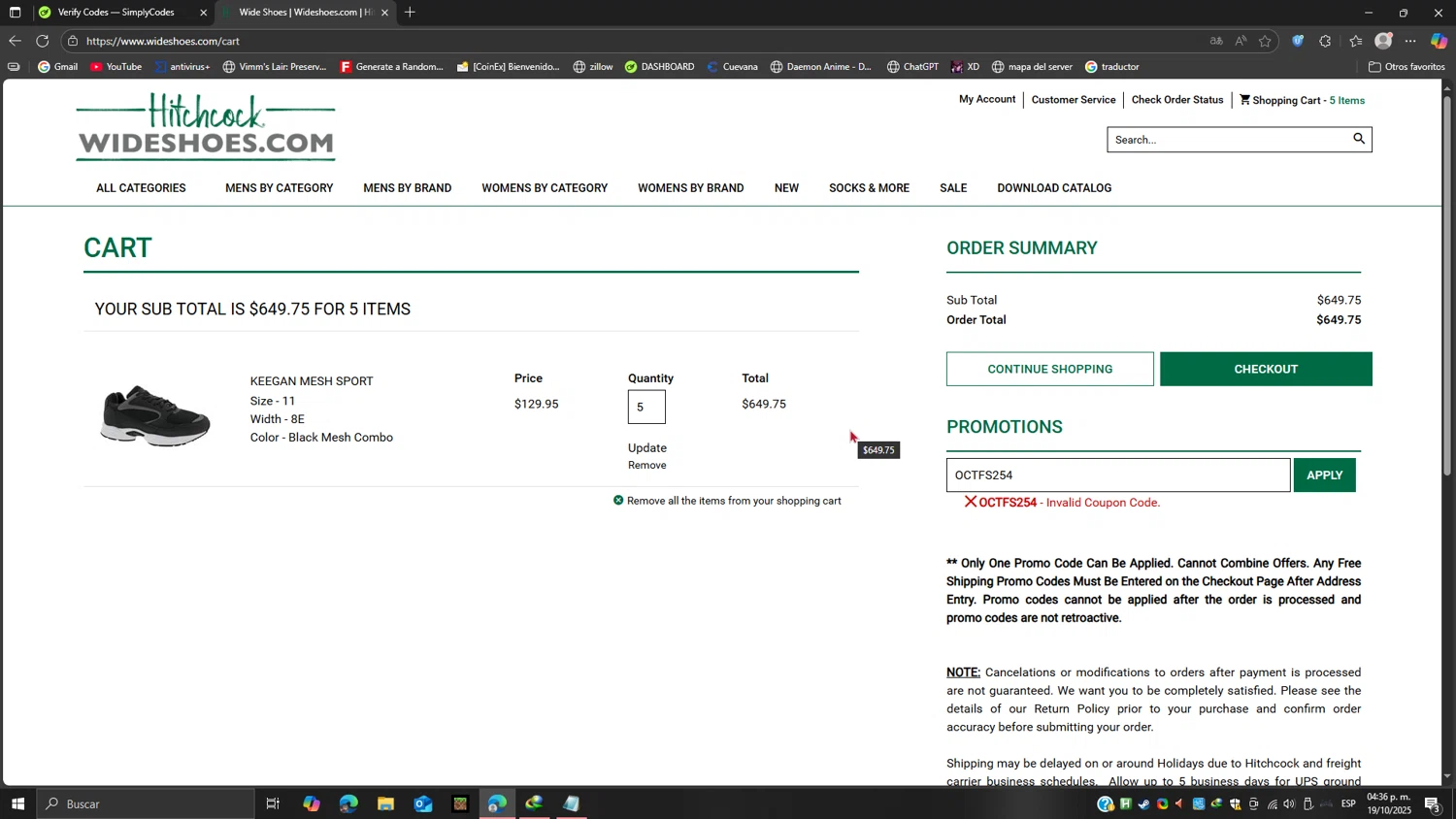Open the Check Order Status link

tap(1177, 99)
